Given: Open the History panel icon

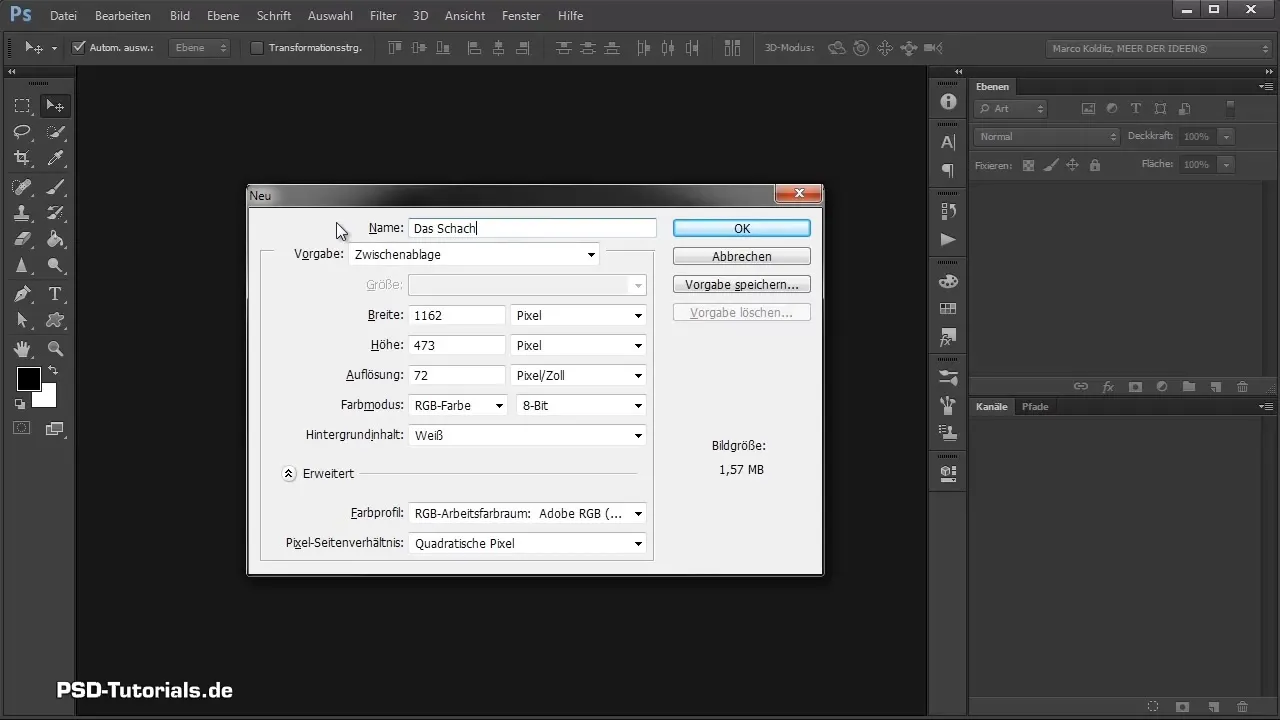Looking at the screenshot, I should tap(948, 211).
